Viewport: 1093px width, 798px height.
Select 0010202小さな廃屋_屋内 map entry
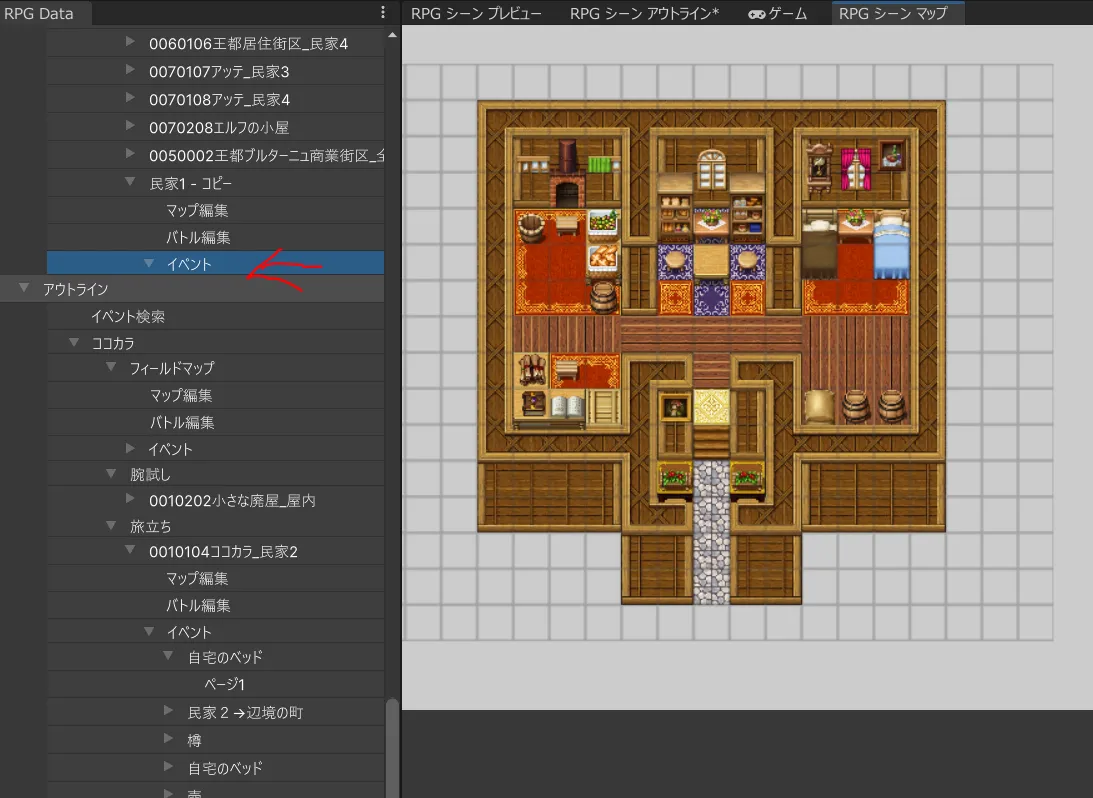(232, 500)
